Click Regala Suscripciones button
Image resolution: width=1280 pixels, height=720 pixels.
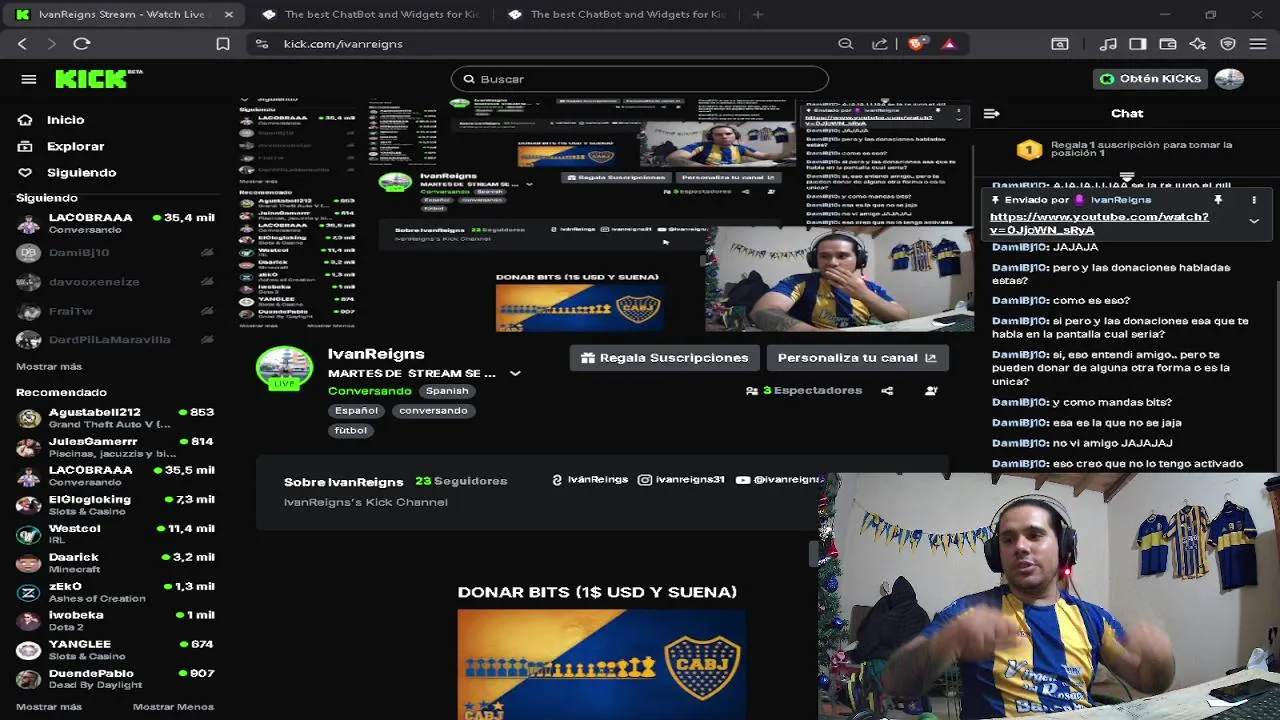tap(664, 358)
